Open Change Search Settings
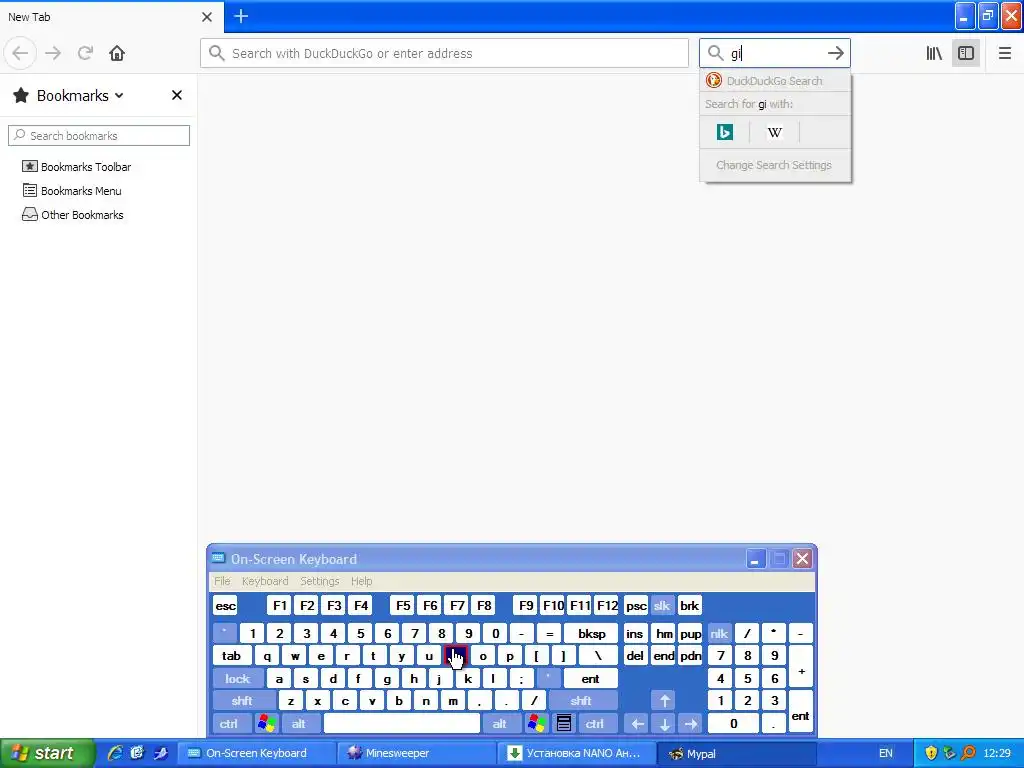This screenshot has width=1024, height=768. tap(774, 165)
